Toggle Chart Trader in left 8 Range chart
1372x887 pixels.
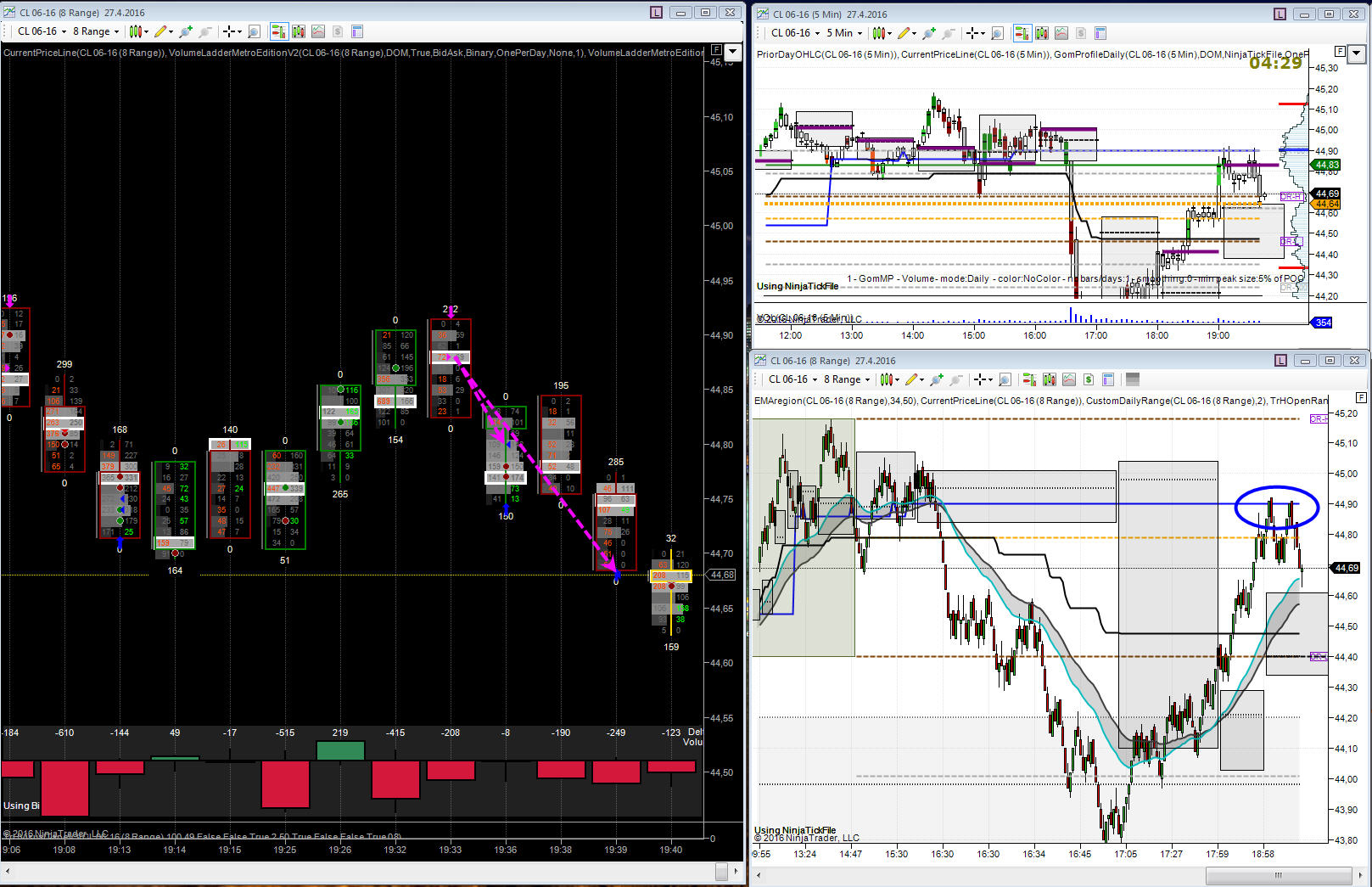pos(278,31)
